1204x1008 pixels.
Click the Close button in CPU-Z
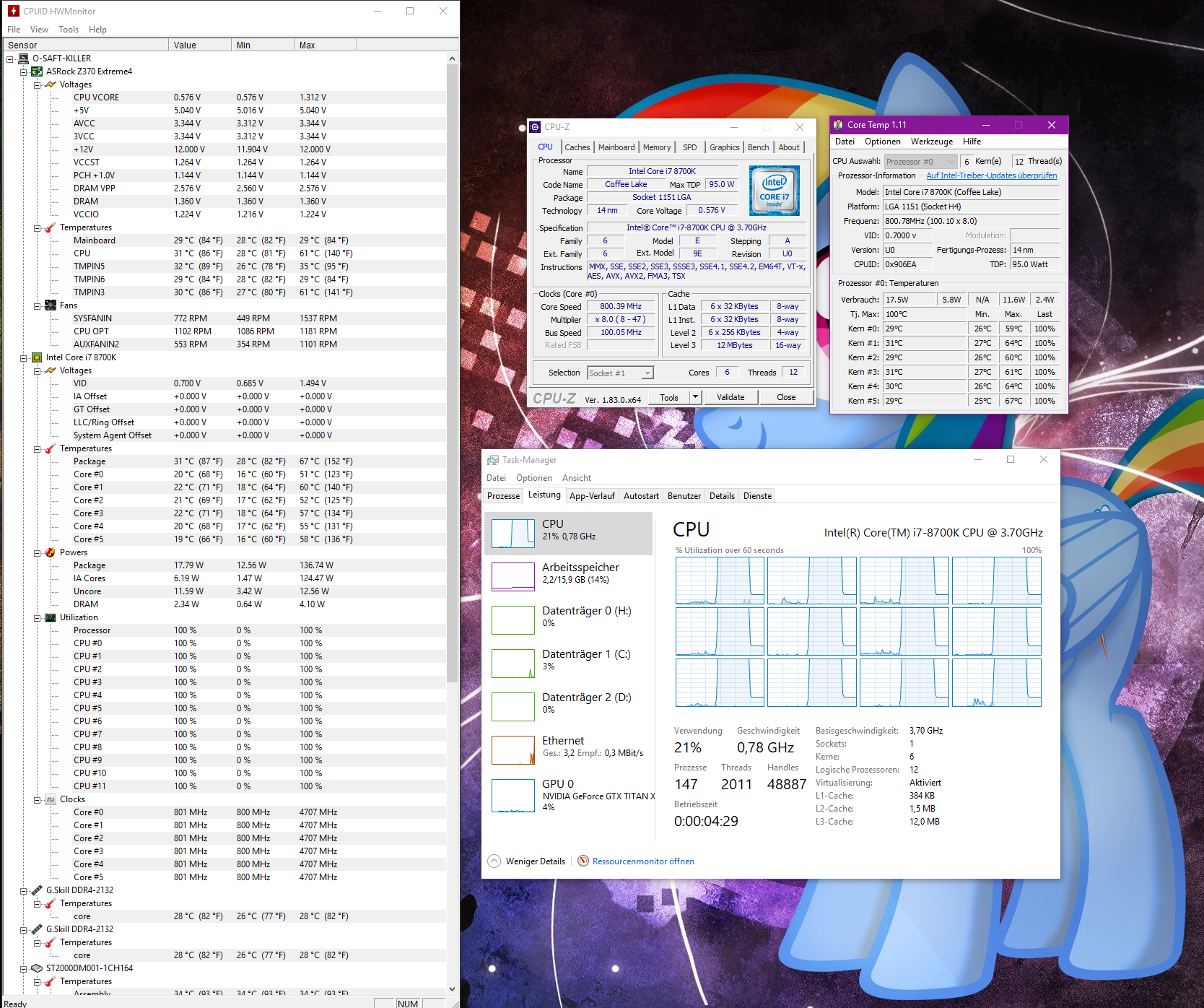click(x=786, y=397)
